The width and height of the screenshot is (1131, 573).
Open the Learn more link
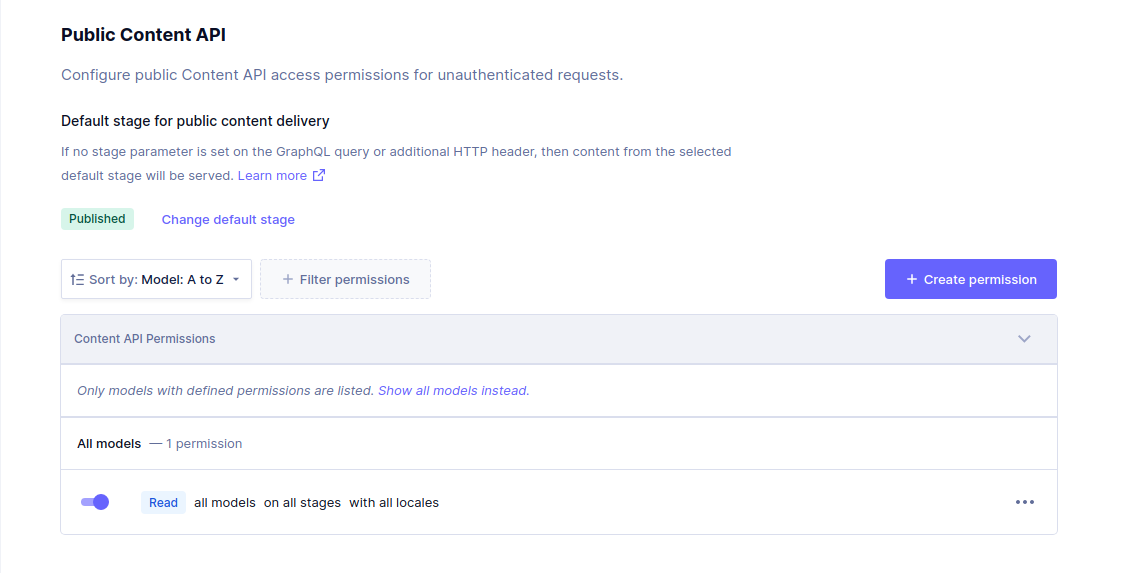tap(272, 175)
